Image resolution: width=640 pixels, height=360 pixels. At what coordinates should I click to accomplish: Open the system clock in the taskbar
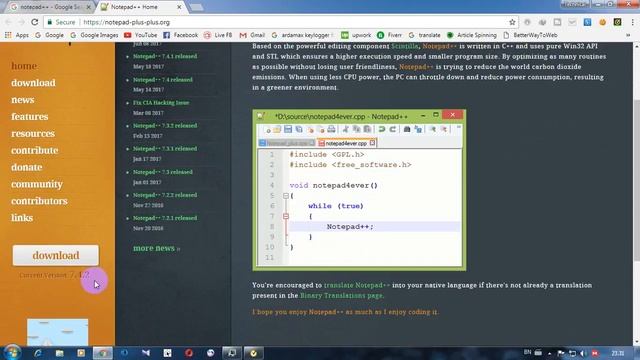[x=618, y=353]
